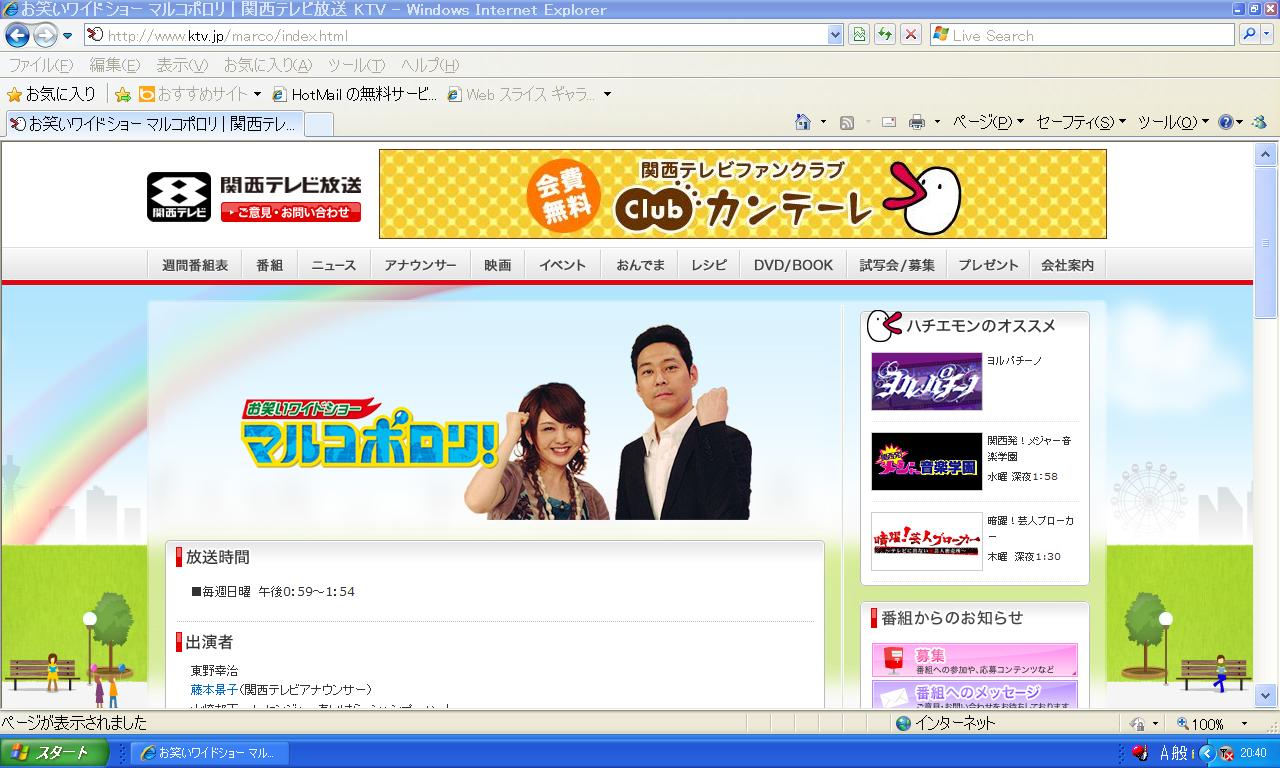This screenshot has height=768, width=1280.
Task: Click the 関西テレビ logo icon
Action: [179, 197]
